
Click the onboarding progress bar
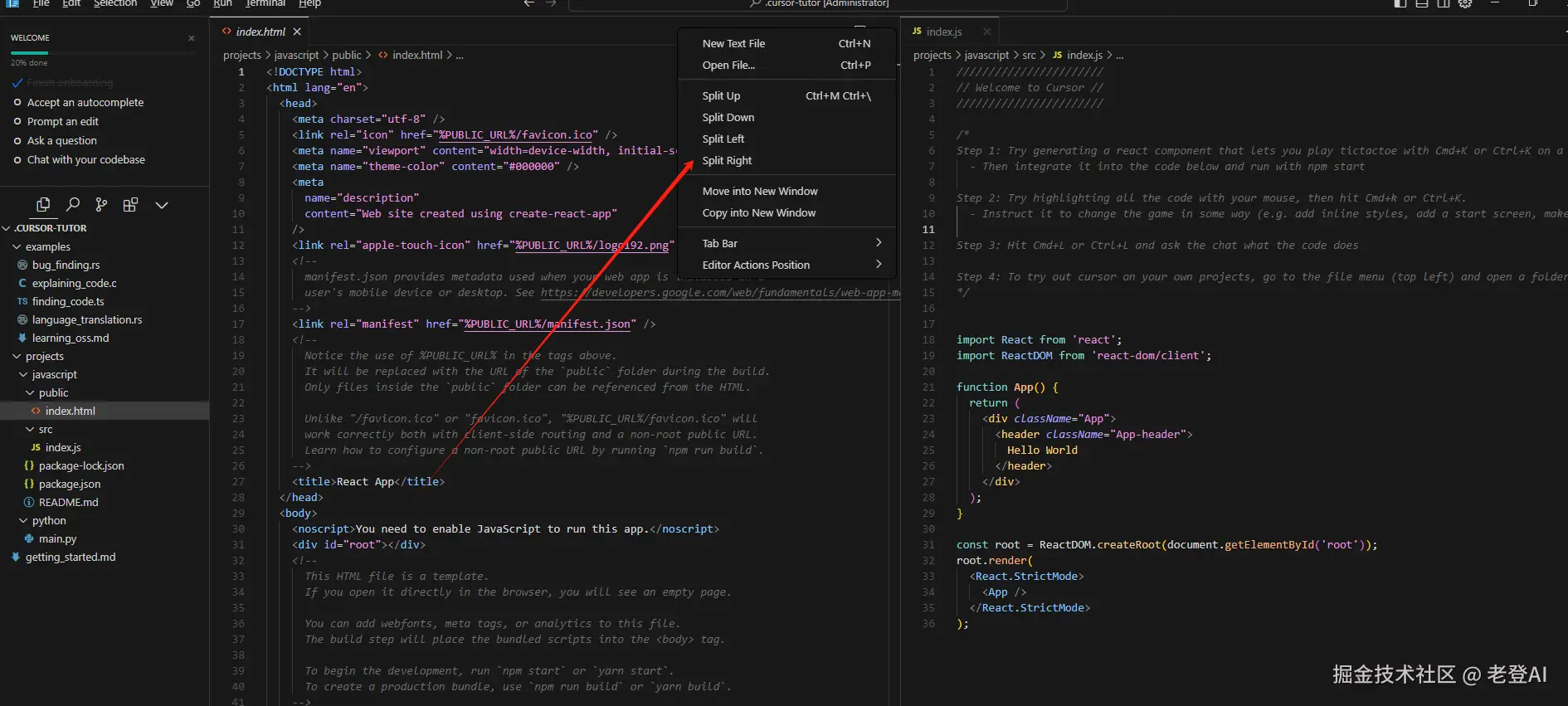click(104, 53)
